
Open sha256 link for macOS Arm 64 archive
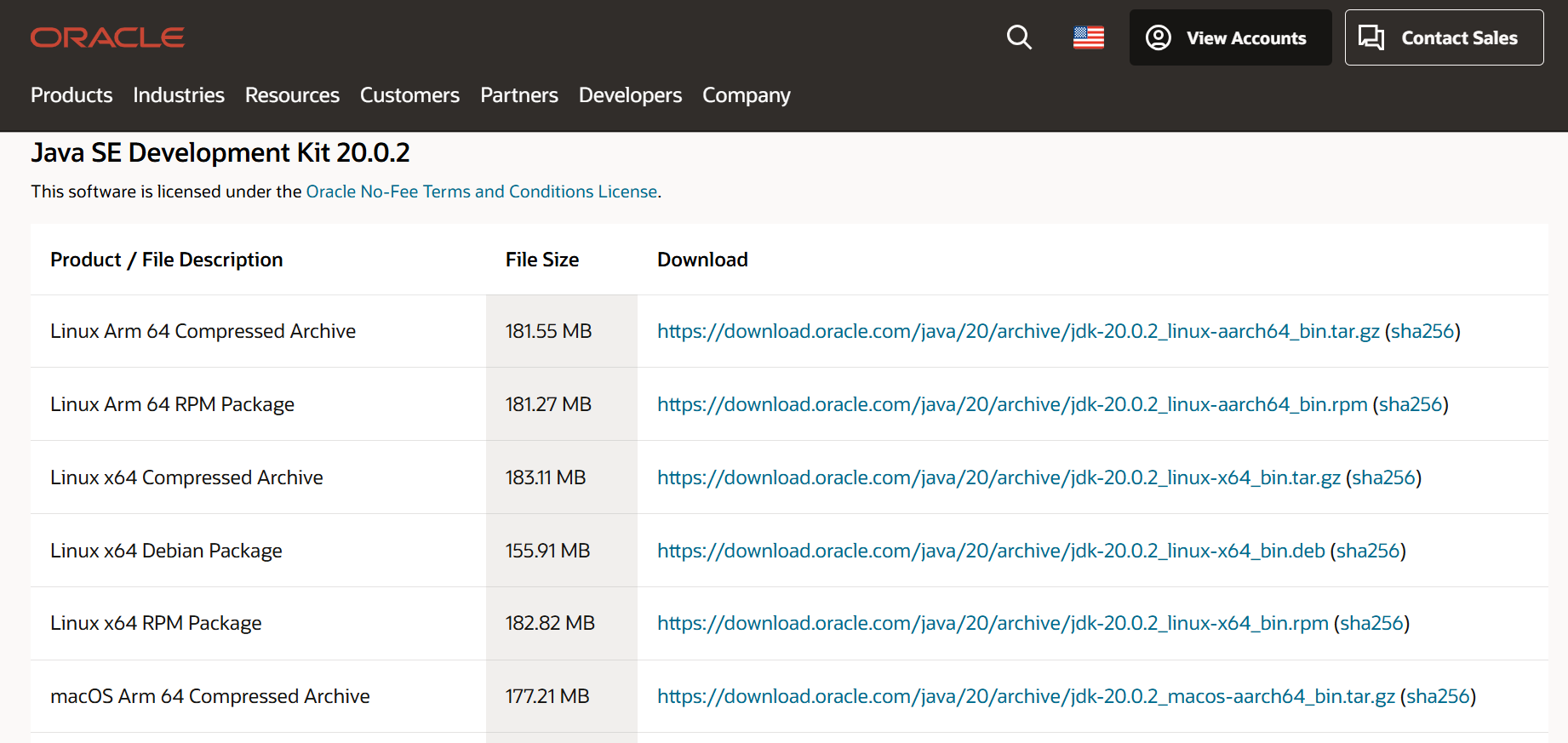(1438, 696)
